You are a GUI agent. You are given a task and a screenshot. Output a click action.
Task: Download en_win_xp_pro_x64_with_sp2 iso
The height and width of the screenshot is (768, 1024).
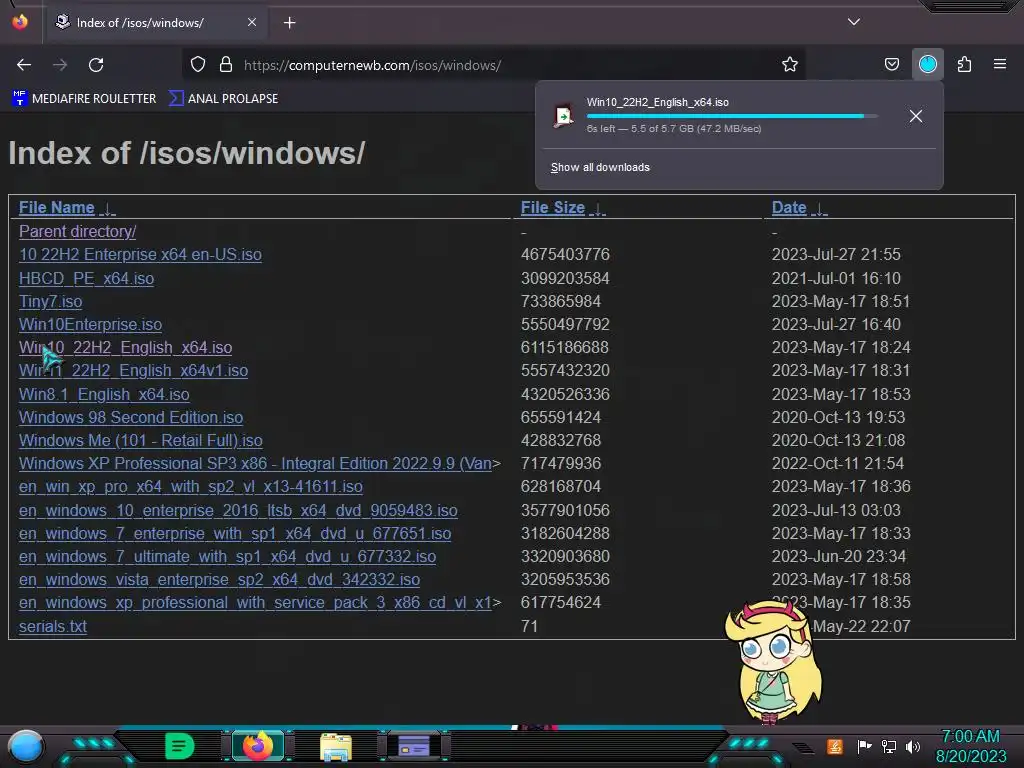pyautogui.click(x=191, y=487)
